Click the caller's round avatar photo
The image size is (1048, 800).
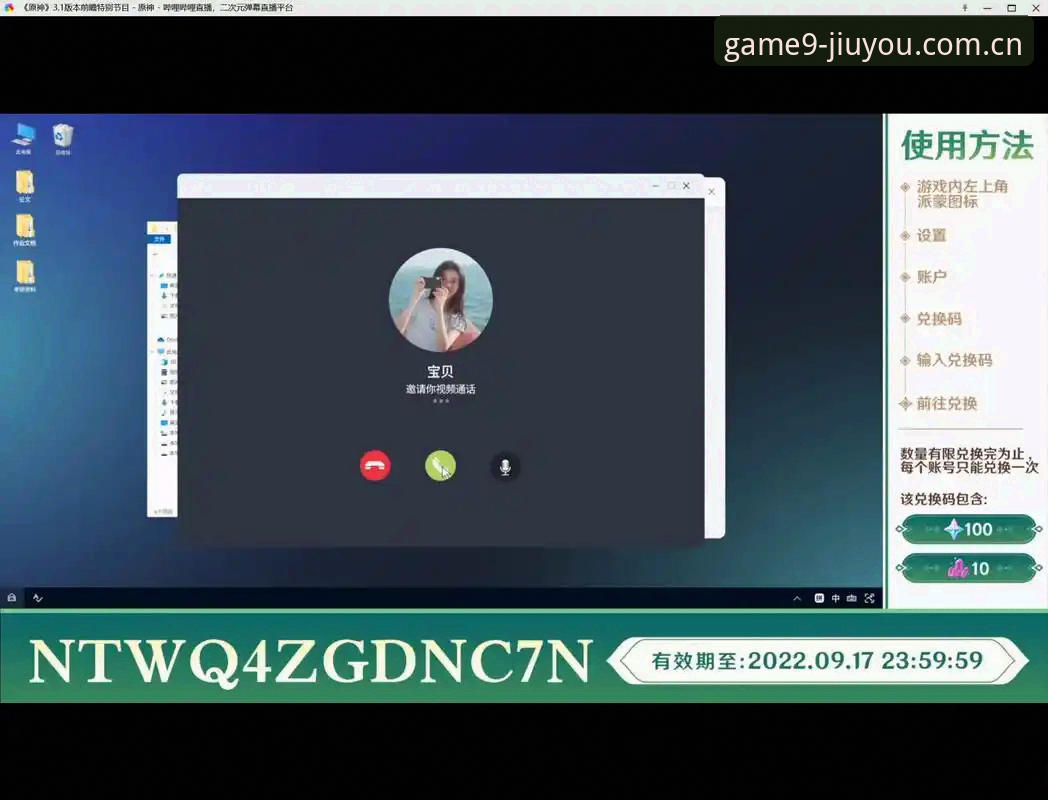coord(441,300)
